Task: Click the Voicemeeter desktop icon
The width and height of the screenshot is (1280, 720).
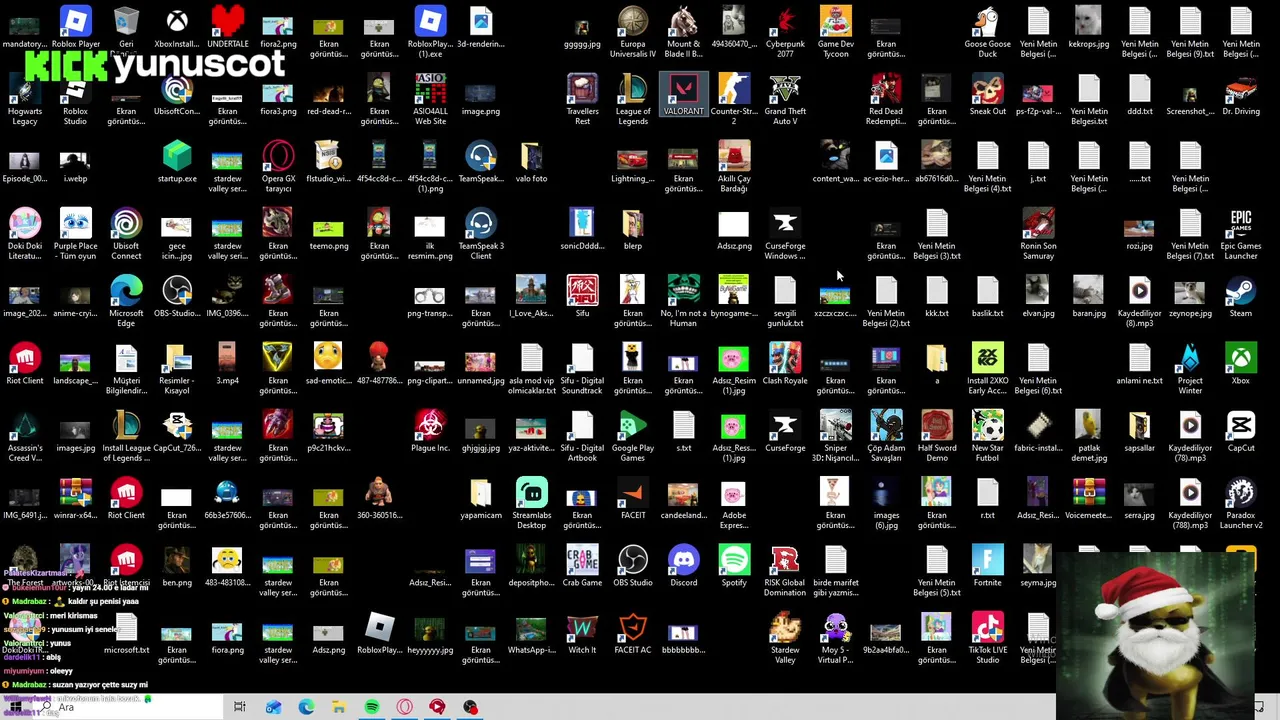Action: (1089, 498)
